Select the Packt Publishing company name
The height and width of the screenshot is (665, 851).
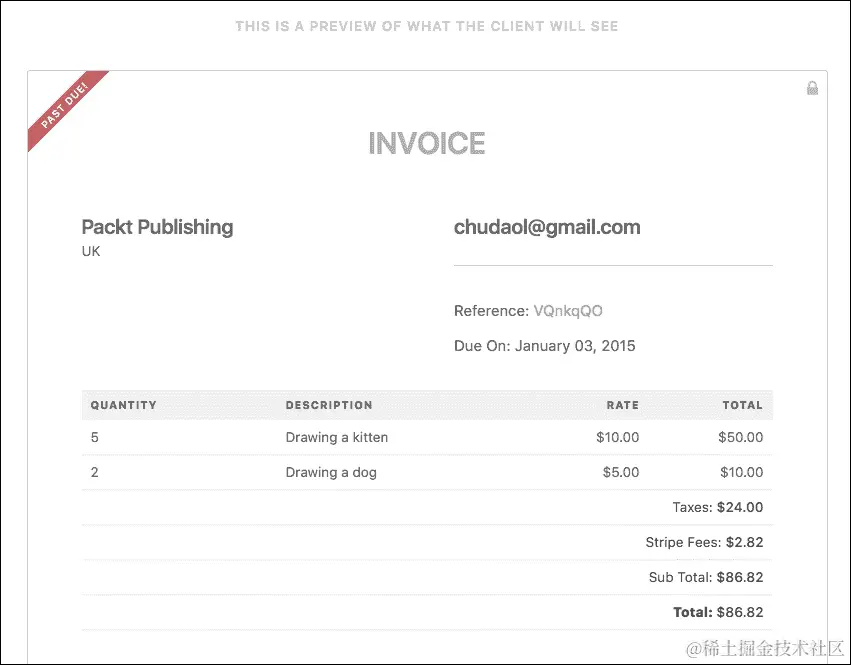tap(157, 227)
